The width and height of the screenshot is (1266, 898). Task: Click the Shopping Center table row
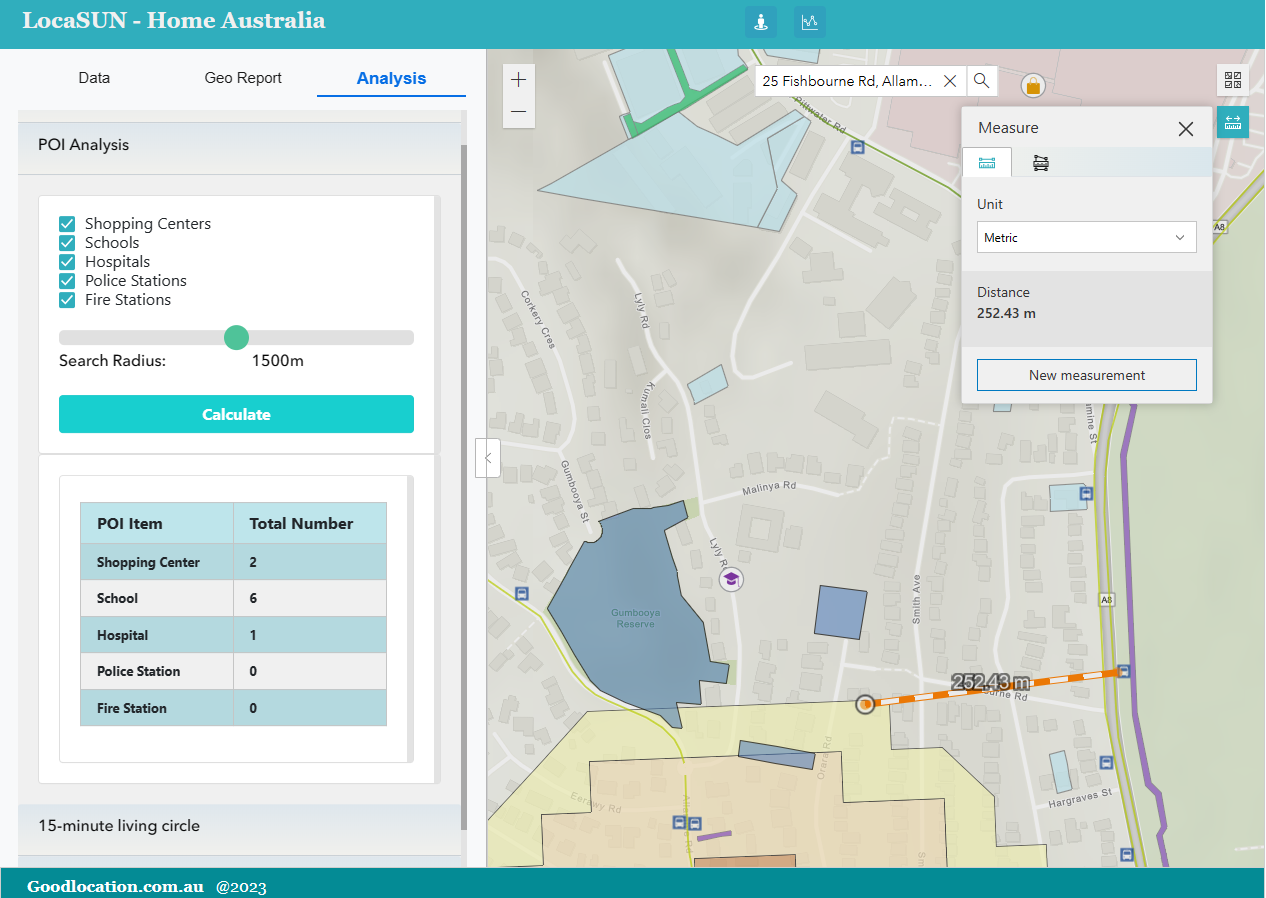pos(233,562)
